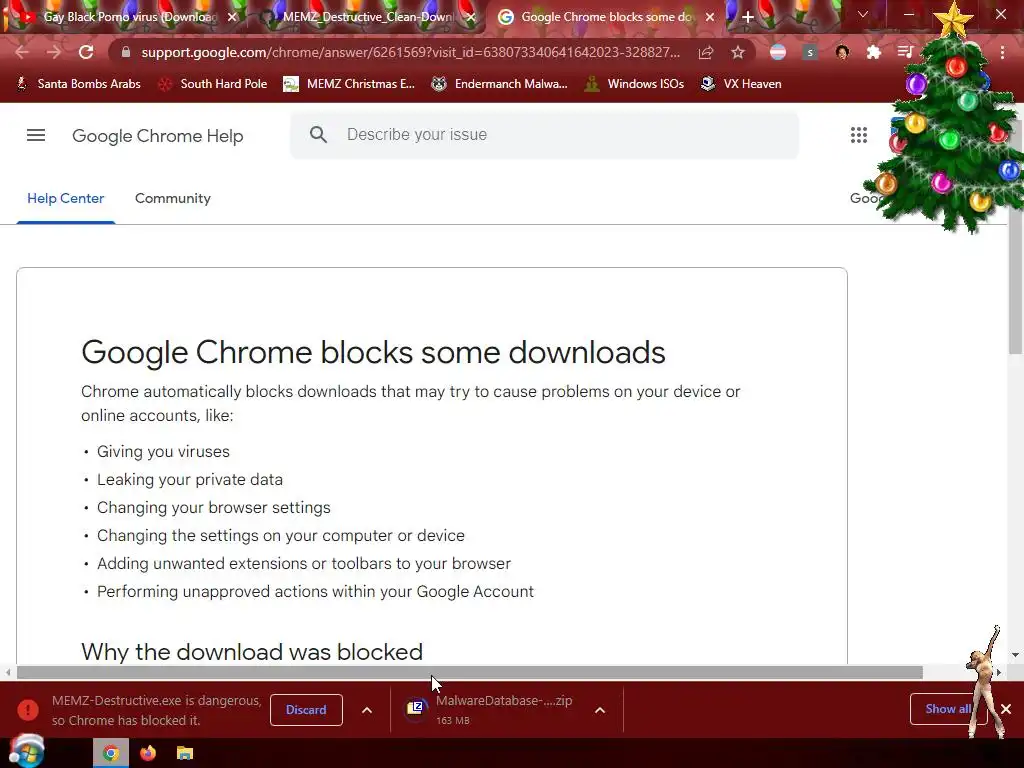
Task: Click the scroll-down arrow of page
Action: pyautogui.click(x=1015, y=655)
